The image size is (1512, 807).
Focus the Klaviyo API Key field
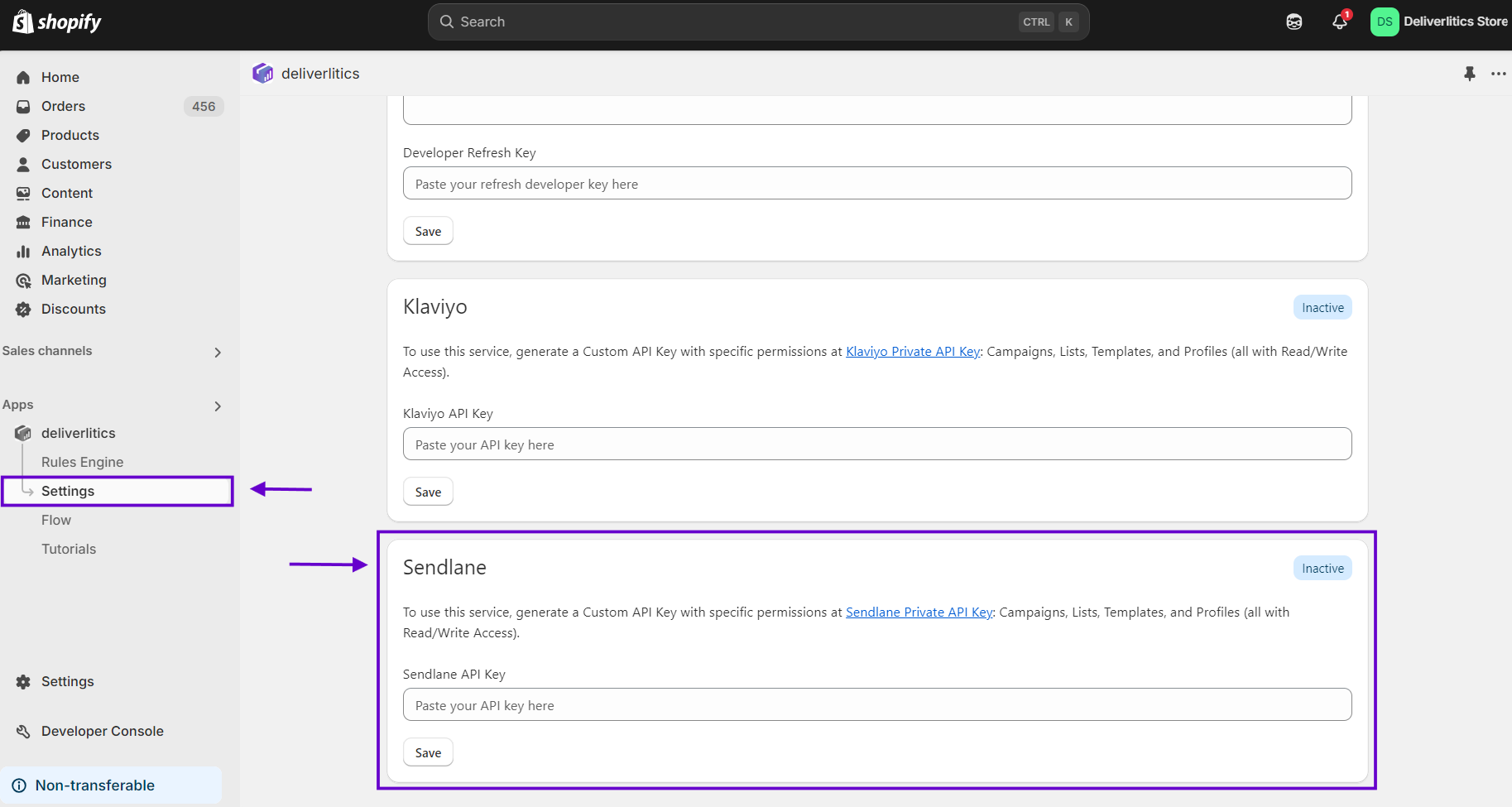point(877,444)
